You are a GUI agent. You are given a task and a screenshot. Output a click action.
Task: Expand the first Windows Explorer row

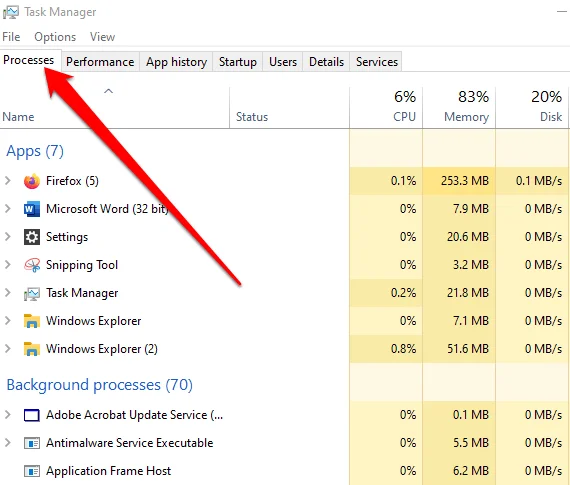point(8,321)
